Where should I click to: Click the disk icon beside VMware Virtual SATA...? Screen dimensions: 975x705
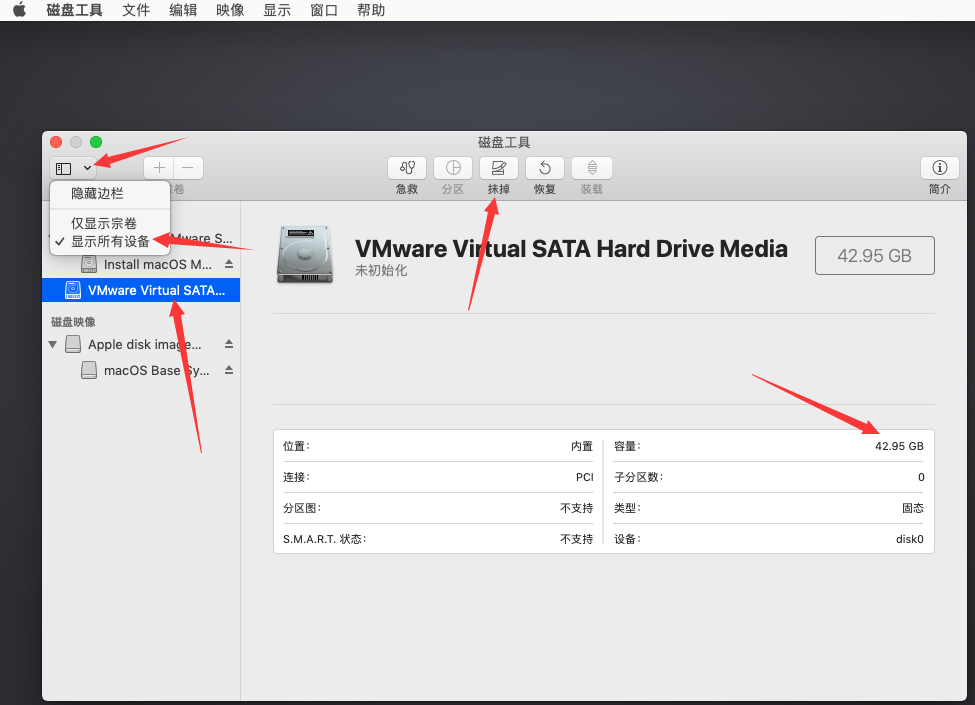click(x=73, y=290)
